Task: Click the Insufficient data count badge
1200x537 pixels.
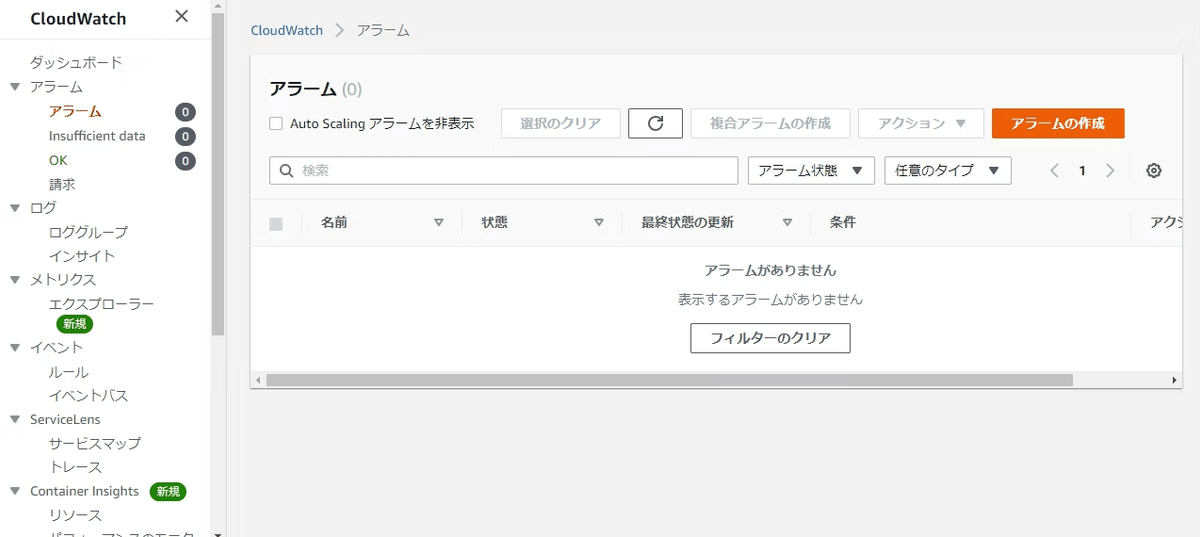Action: [x=185, y=136]
